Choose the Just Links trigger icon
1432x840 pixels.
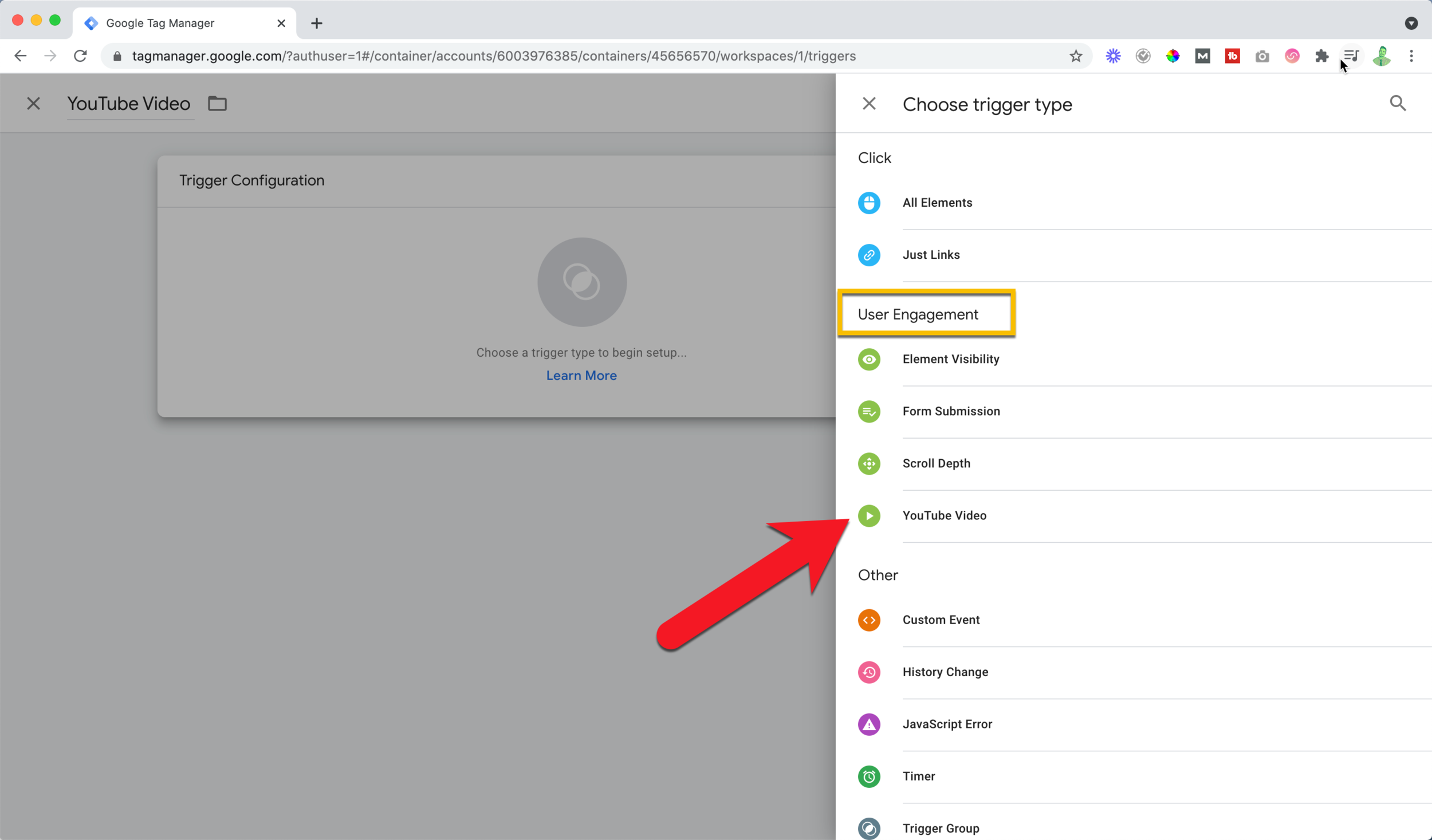point(869,255)
